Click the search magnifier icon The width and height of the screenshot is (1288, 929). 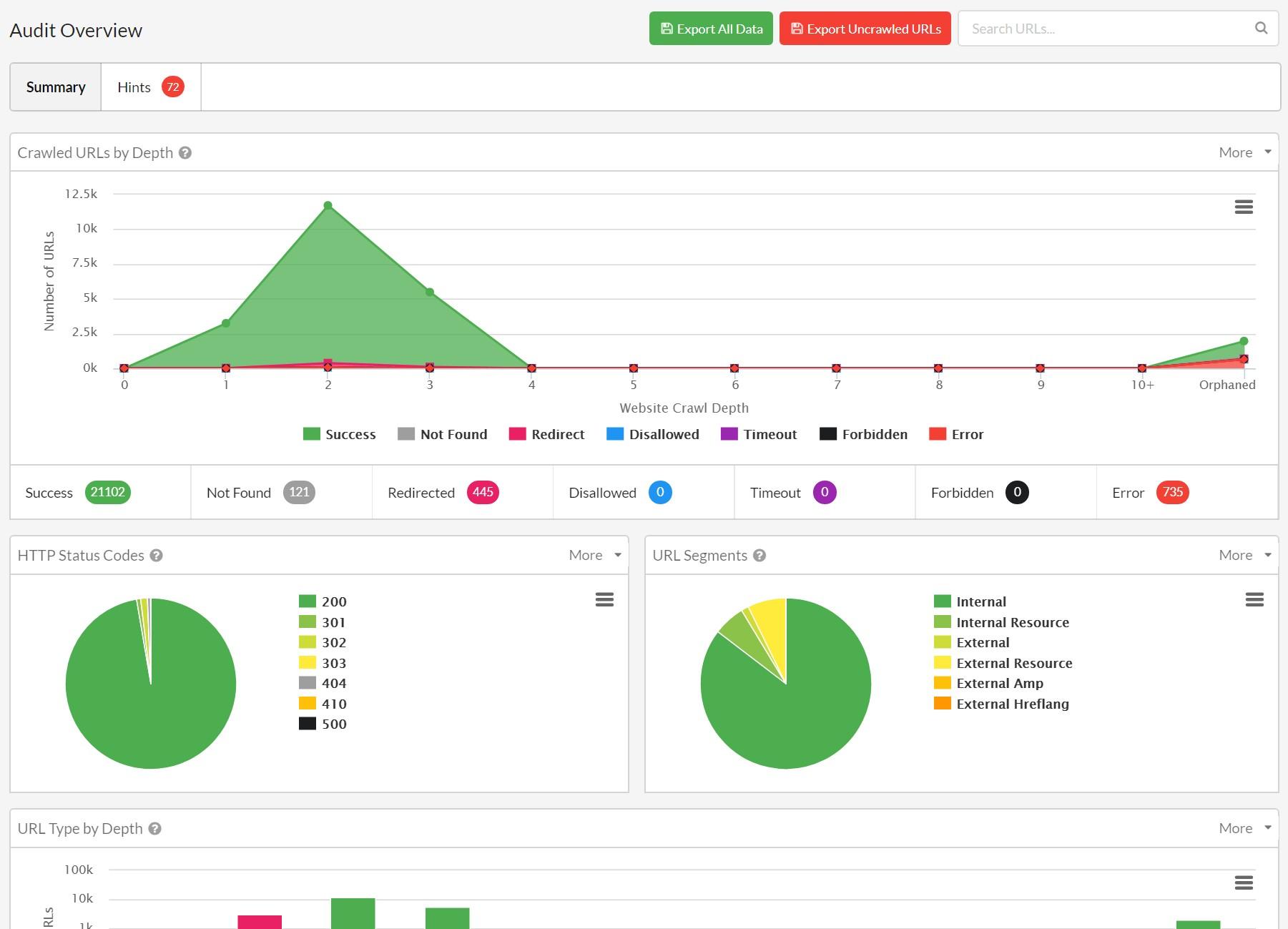coord(1261,29)
